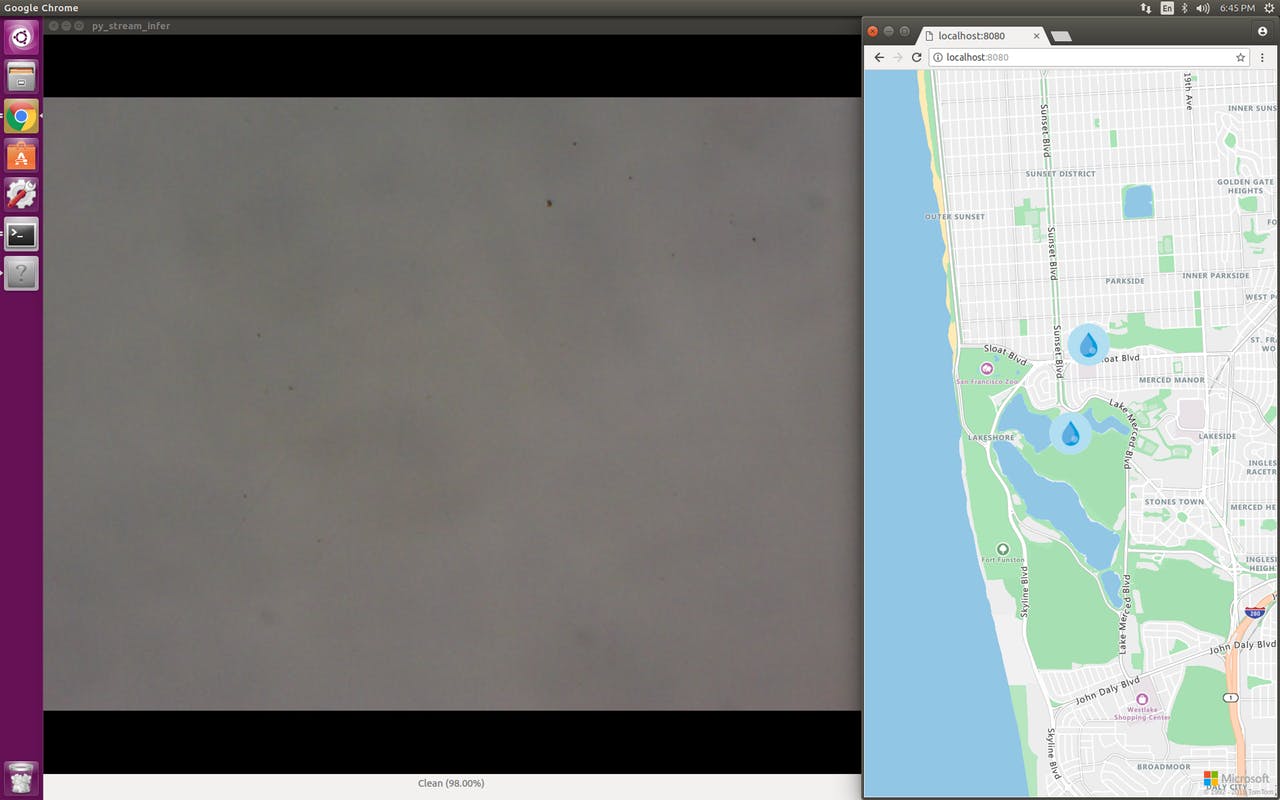The height and width of the screenshot is (800, 1280).
Task: Open the sound volume indicator
Action: [x=1202, y=8]
